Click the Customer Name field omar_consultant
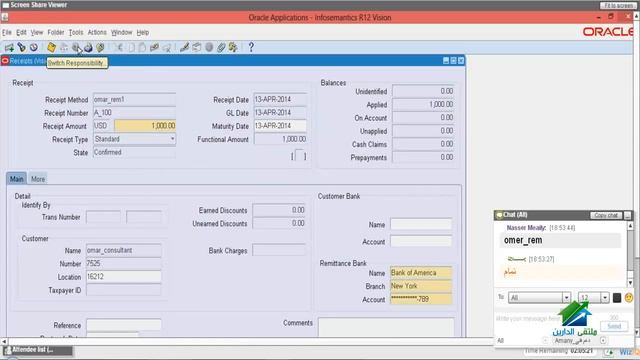 tap(123, 250)
